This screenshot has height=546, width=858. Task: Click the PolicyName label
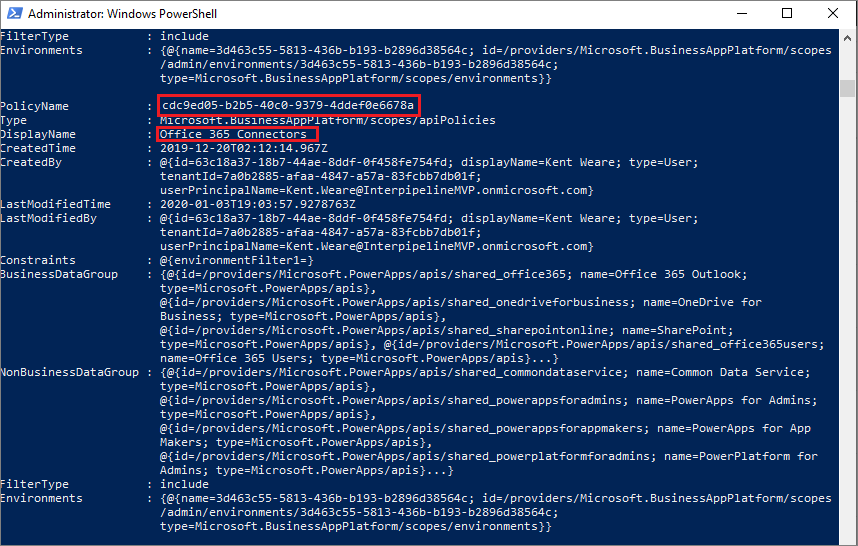tap(34, 106)
